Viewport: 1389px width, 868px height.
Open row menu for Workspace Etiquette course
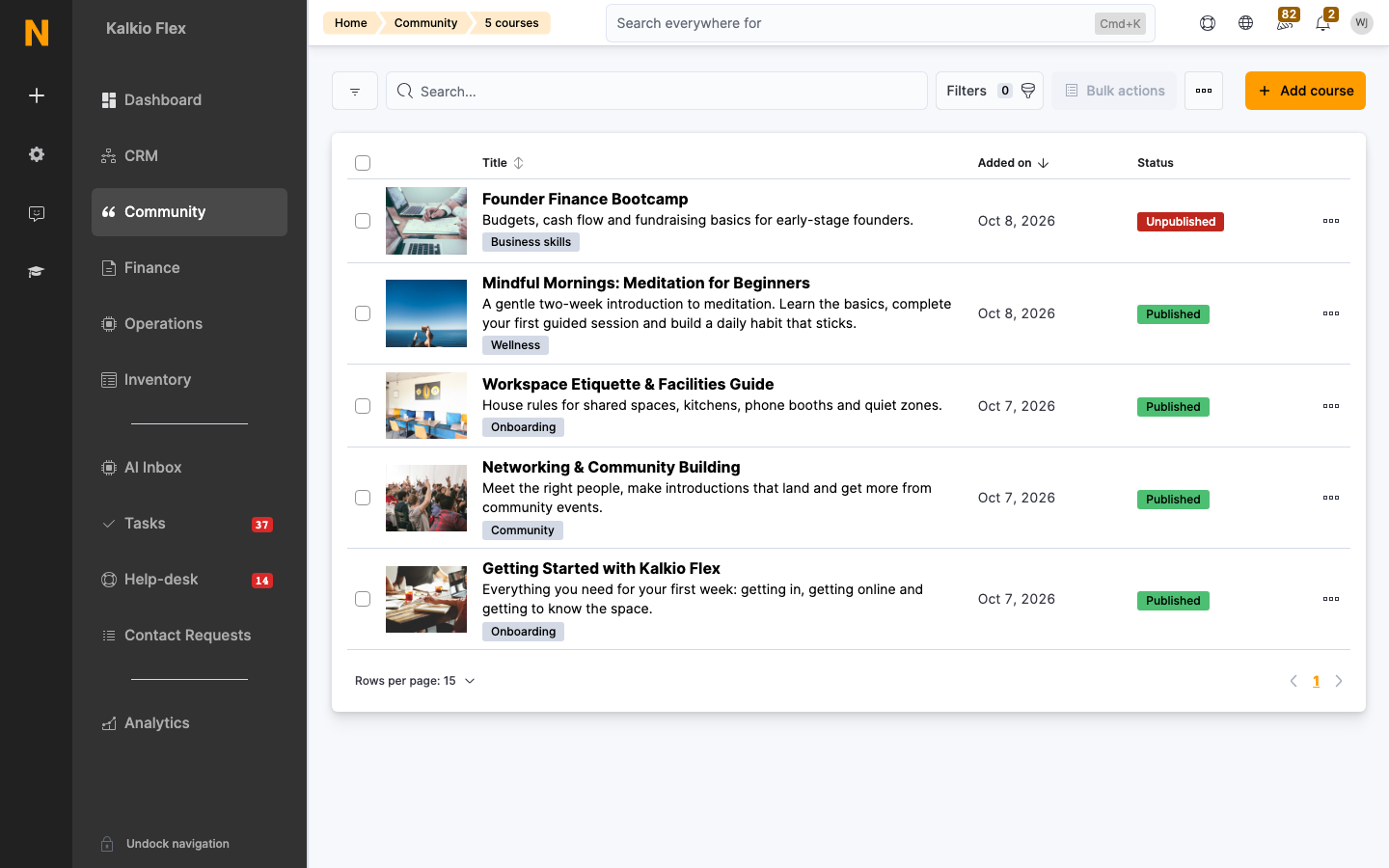click(1331, 406)
